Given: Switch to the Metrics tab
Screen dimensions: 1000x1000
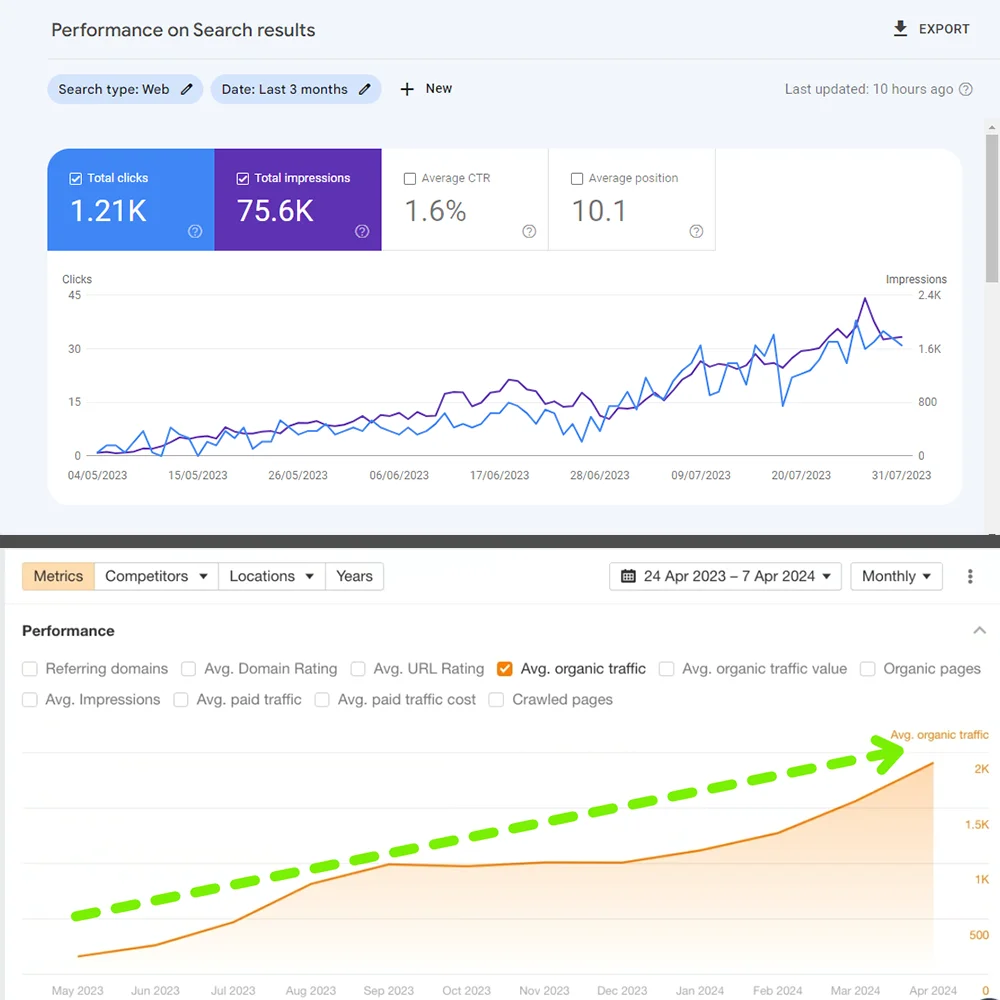Looking at the screenshot, I should click(x=58, y=576).
